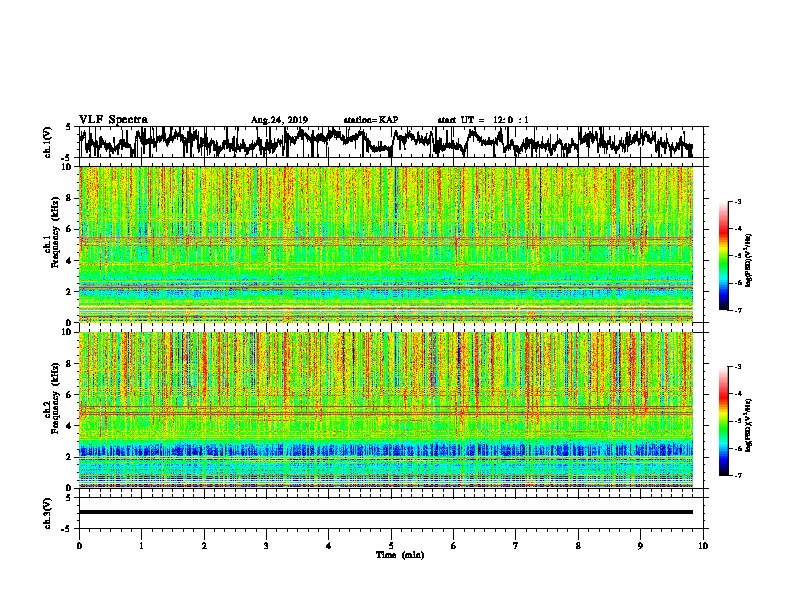The width and height of the screenshot is (792, 612).
Task: Select the "Aug.24, 2019" date label
Action: coord(279,120)
